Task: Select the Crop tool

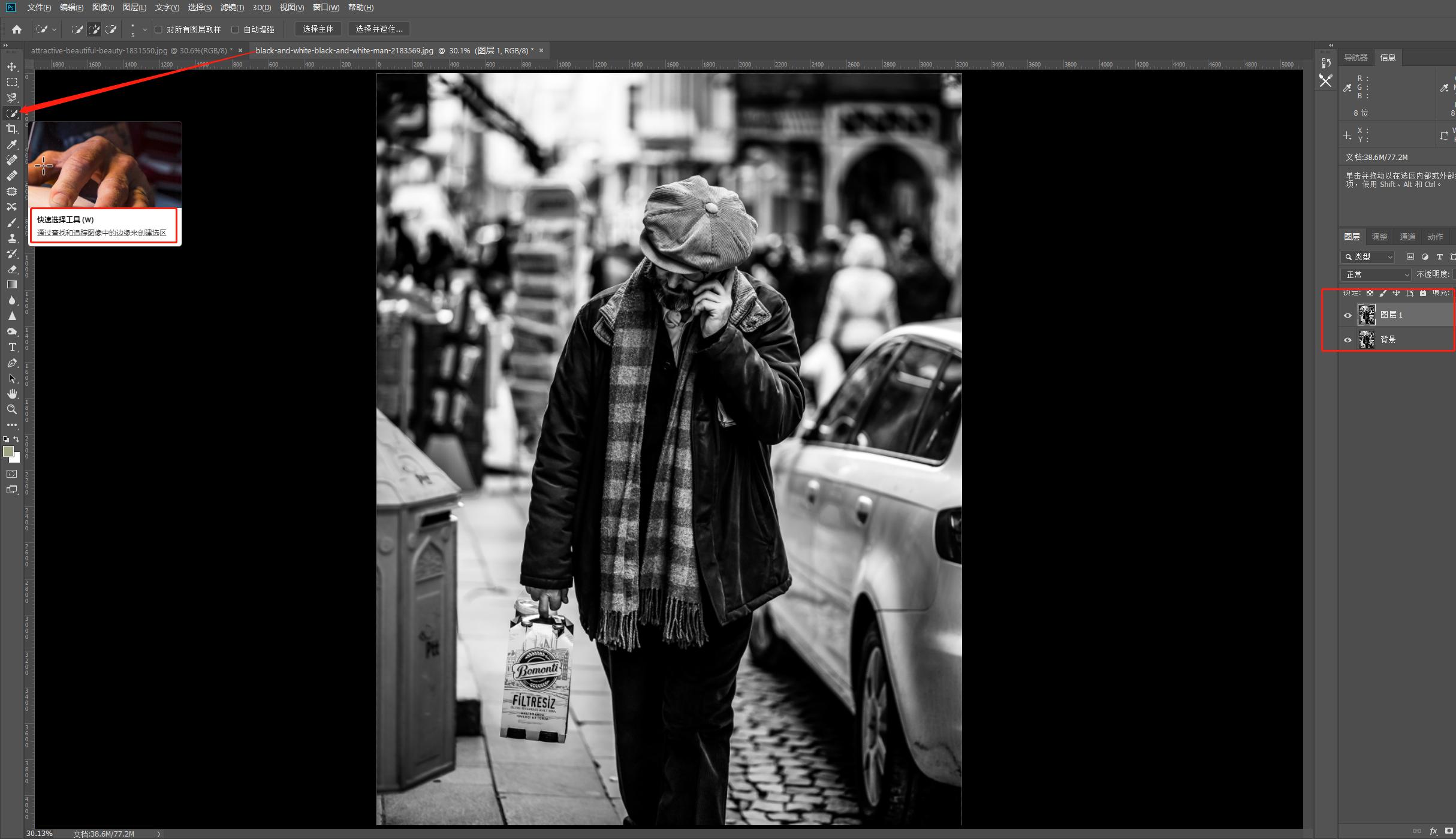Action: tap(12, 129)
